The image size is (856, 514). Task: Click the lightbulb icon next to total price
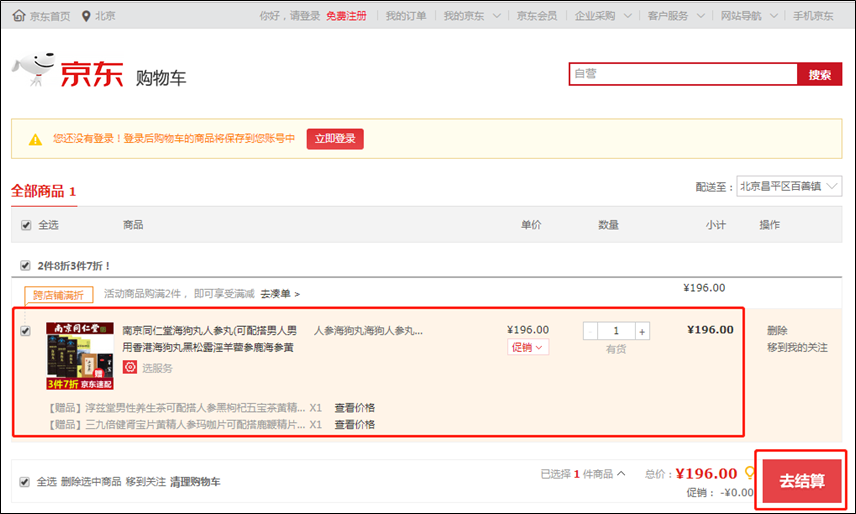(750, 473)
